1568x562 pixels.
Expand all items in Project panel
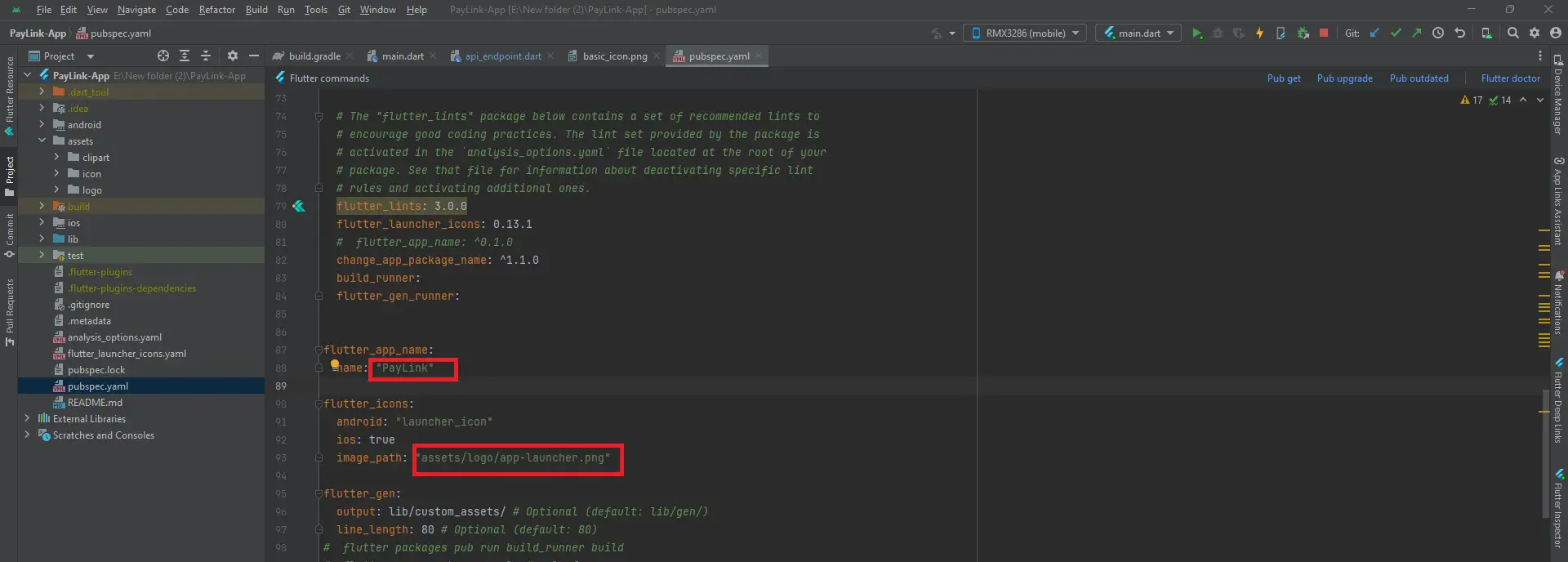point(185,56)
